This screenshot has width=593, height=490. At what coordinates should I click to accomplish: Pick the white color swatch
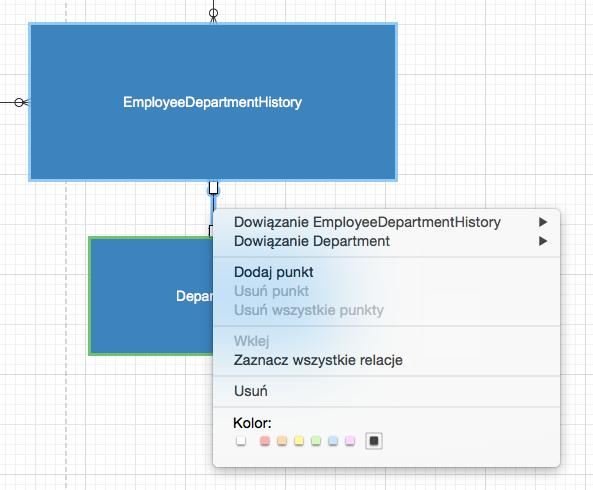[241, 441]
